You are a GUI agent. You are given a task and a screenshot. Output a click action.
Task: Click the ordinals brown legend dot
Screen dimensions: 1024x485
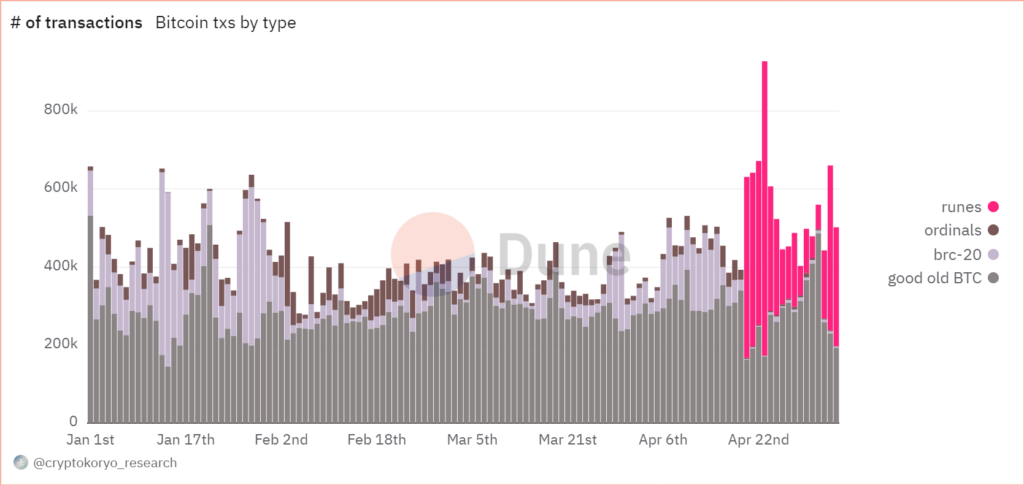(993, 230)
